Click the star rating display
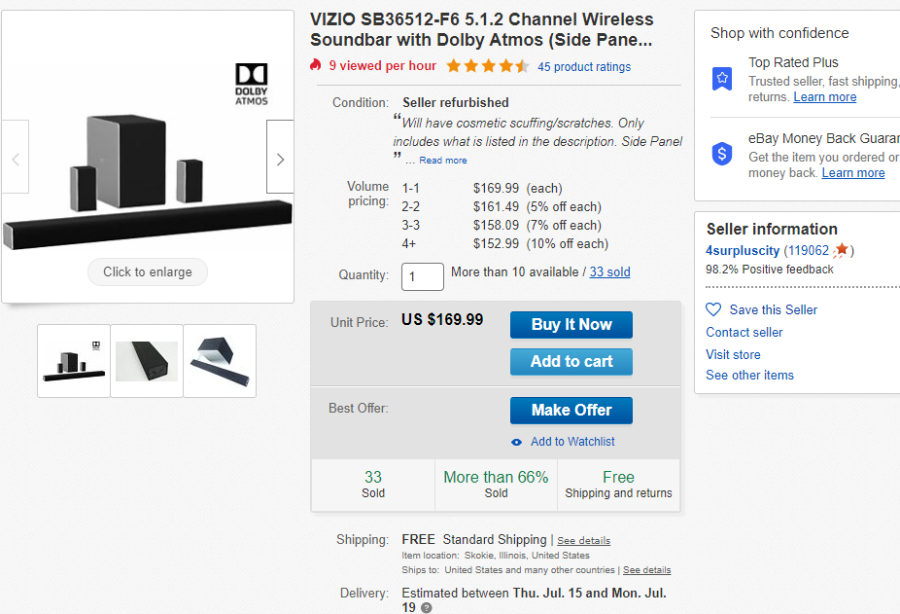Viewport: 900px width, 614px height. [488, 66]
